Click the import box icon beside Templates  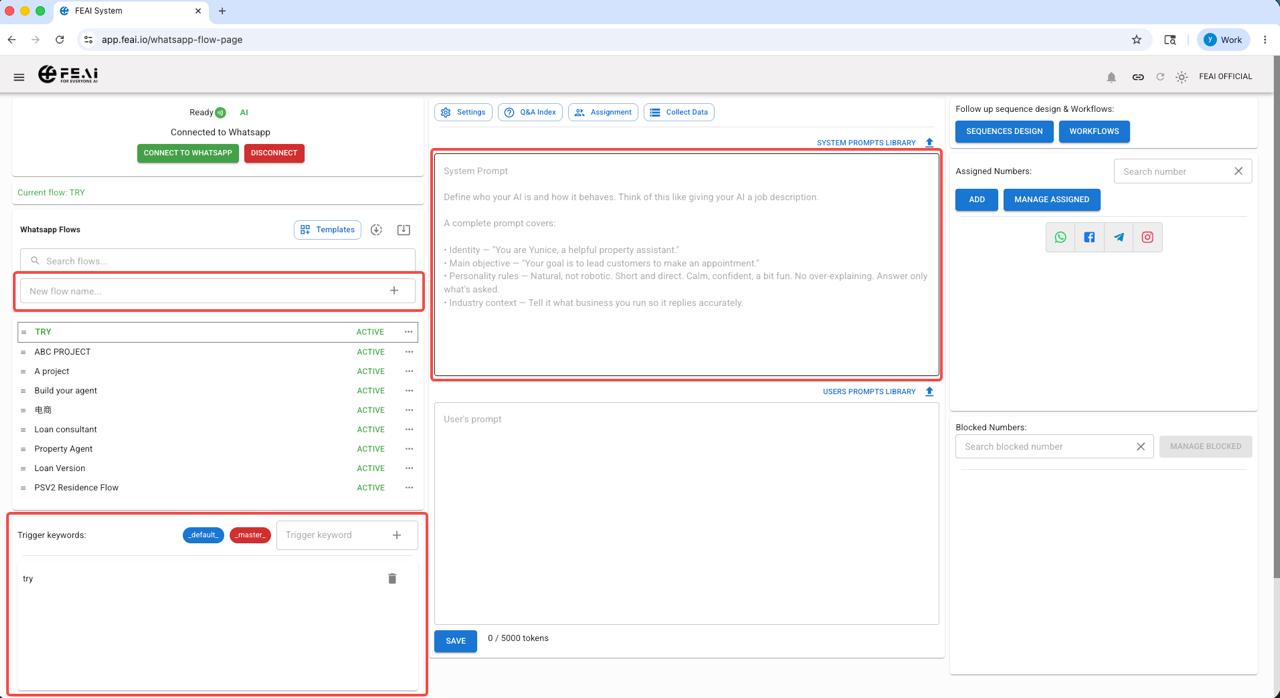(404, 230)
